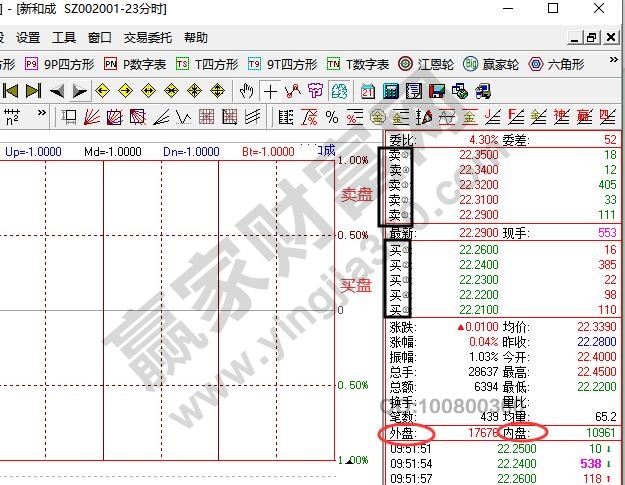
Task: Click the 22.3500 top sell price row
Action: tap(477, 155)
